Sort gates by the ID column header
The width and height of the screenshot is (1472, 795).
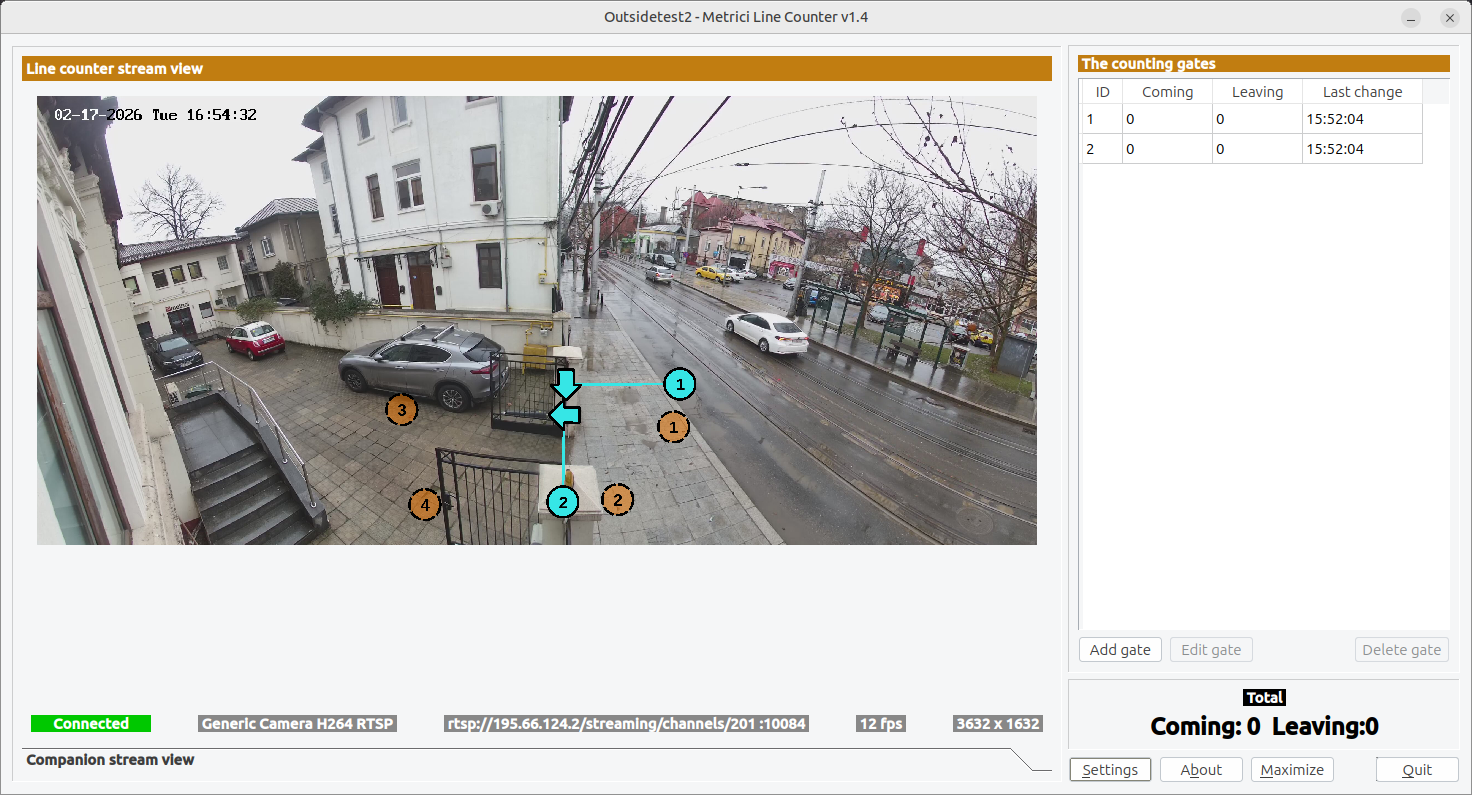coord(1102,92)
